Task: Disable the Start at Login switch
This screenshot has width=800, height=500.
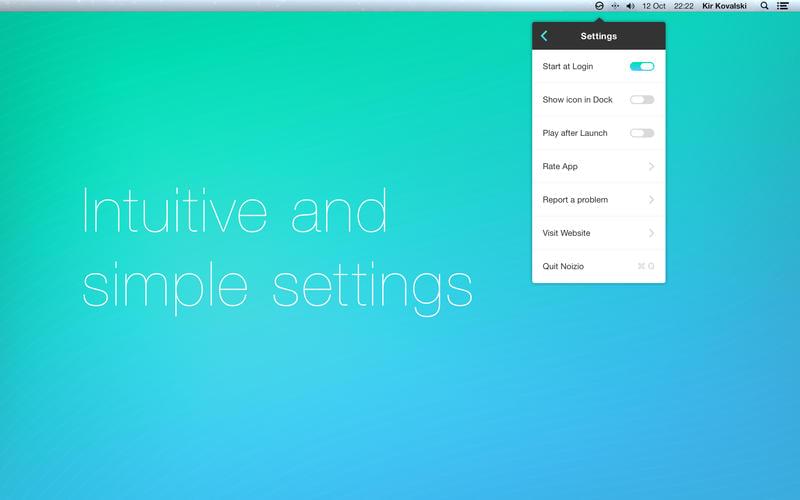Action: (642, 66)
